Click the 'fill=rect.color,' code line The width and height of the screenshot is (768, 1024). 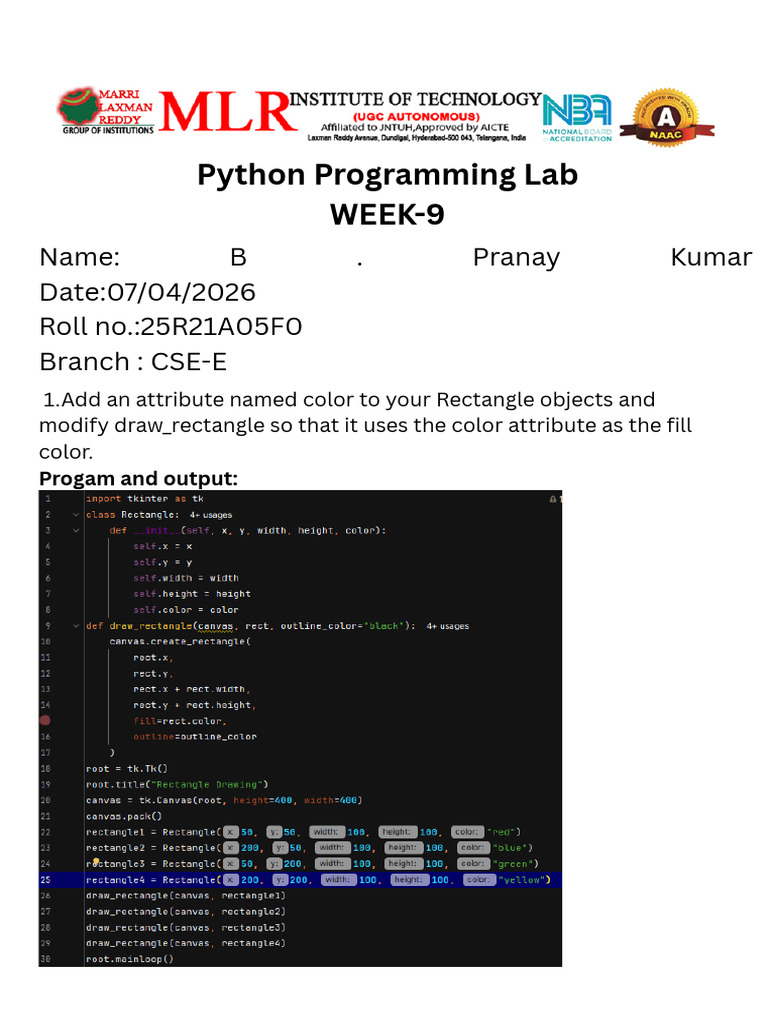180,721
